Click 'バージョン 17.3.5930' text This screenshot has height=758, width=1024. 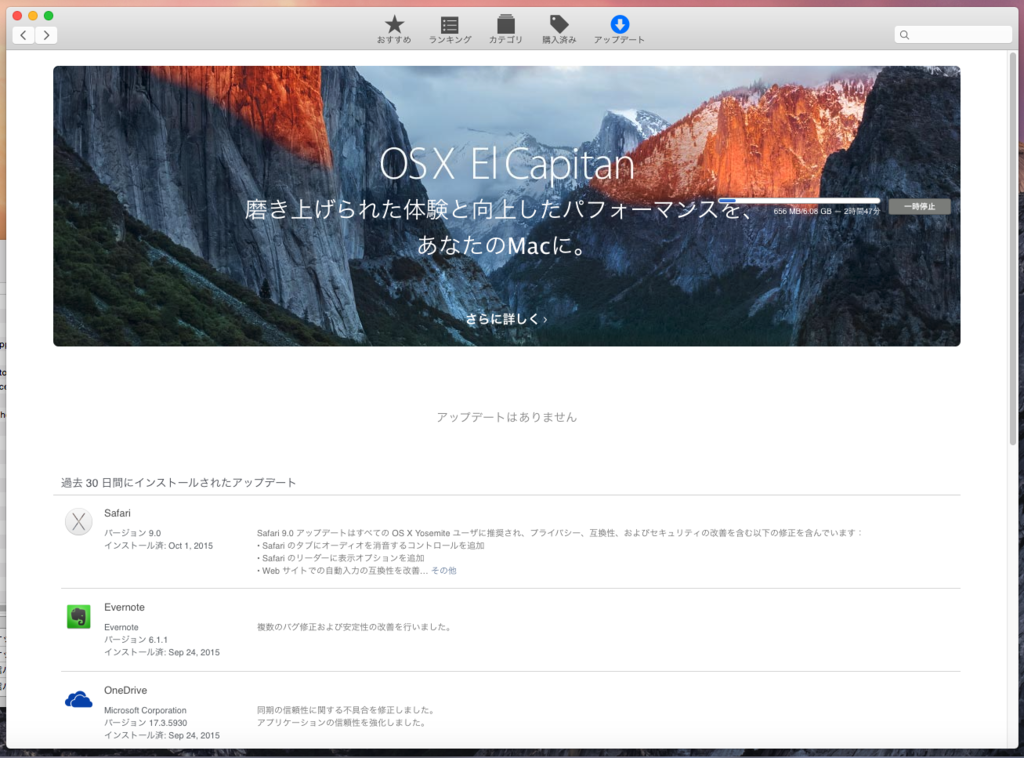pos(146,723)
